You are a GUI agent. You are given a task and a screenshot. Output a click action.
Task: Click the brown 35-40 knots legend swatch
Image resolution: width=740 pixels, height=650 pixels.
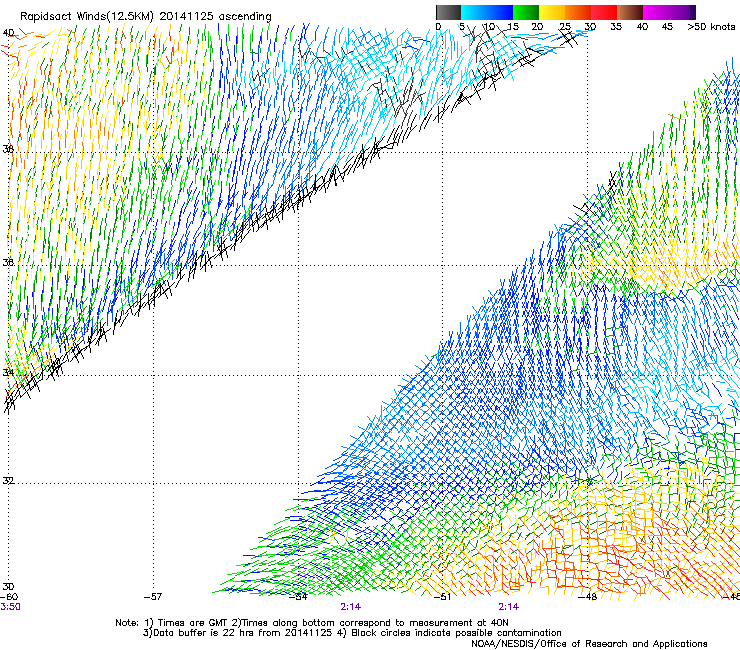(x=630, y=12)
